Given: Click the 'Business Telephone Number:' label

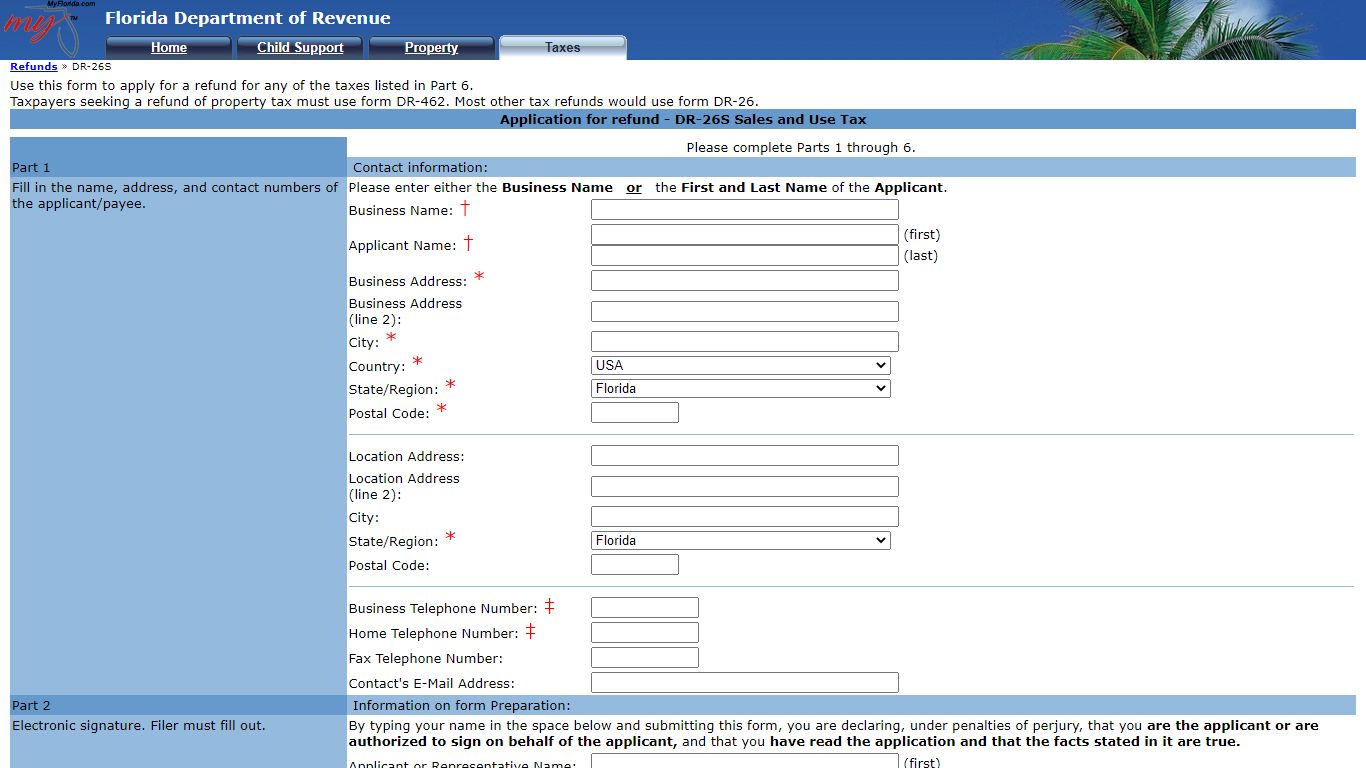Looking at the screenshot, I should pos(443,609).
